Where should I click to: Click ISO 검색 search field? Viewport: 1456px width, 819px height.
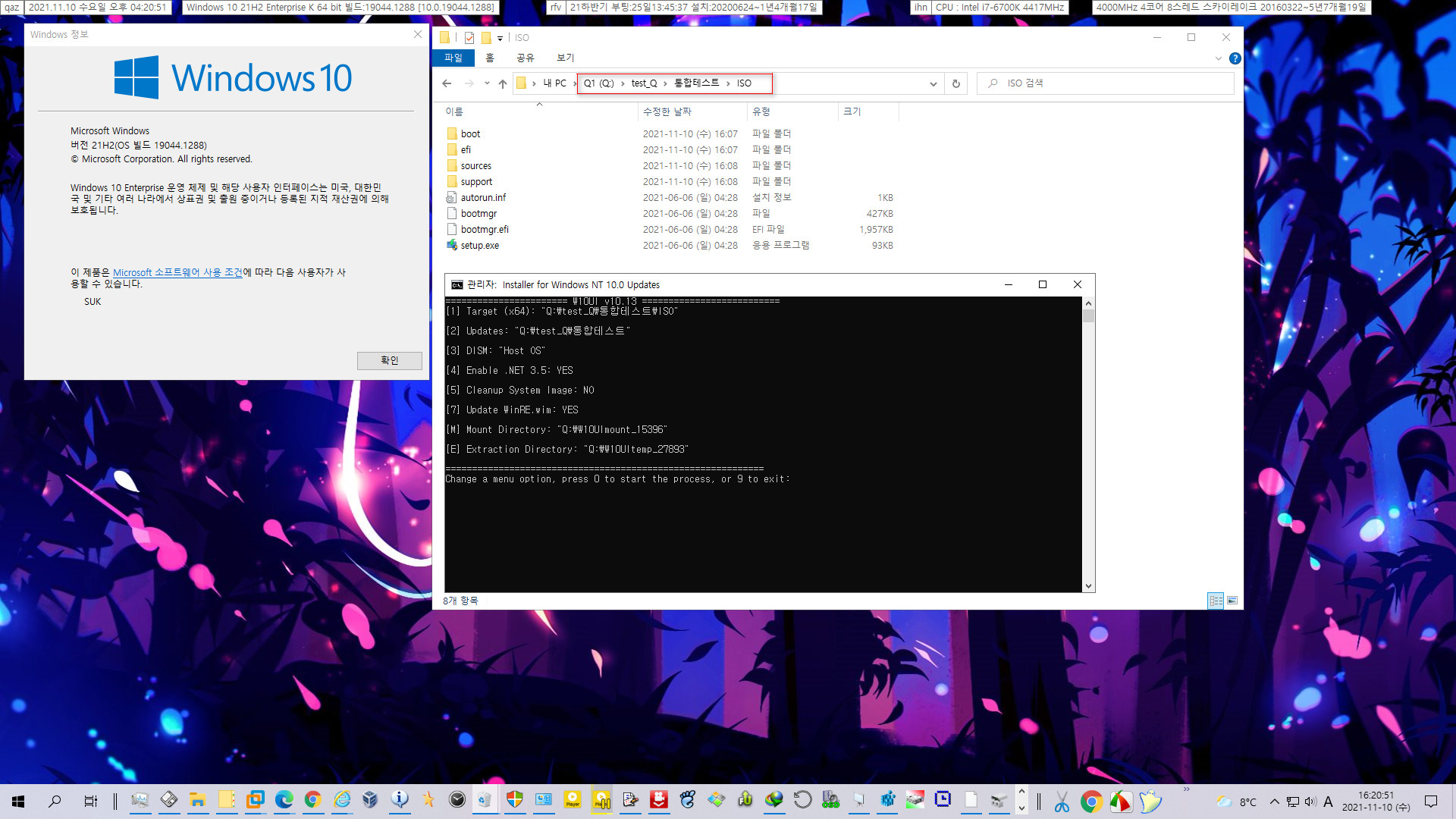point(1107,83)
